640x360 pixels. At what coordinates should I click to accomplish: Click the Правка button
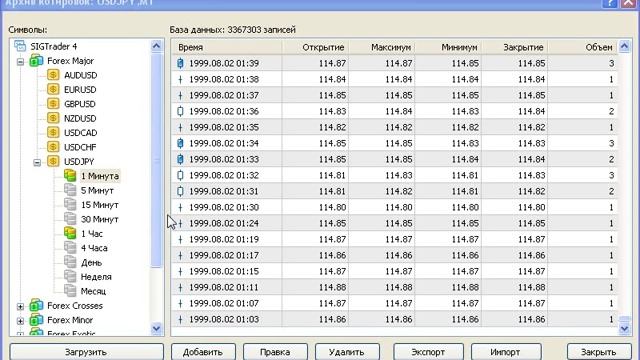coord(275,352)
